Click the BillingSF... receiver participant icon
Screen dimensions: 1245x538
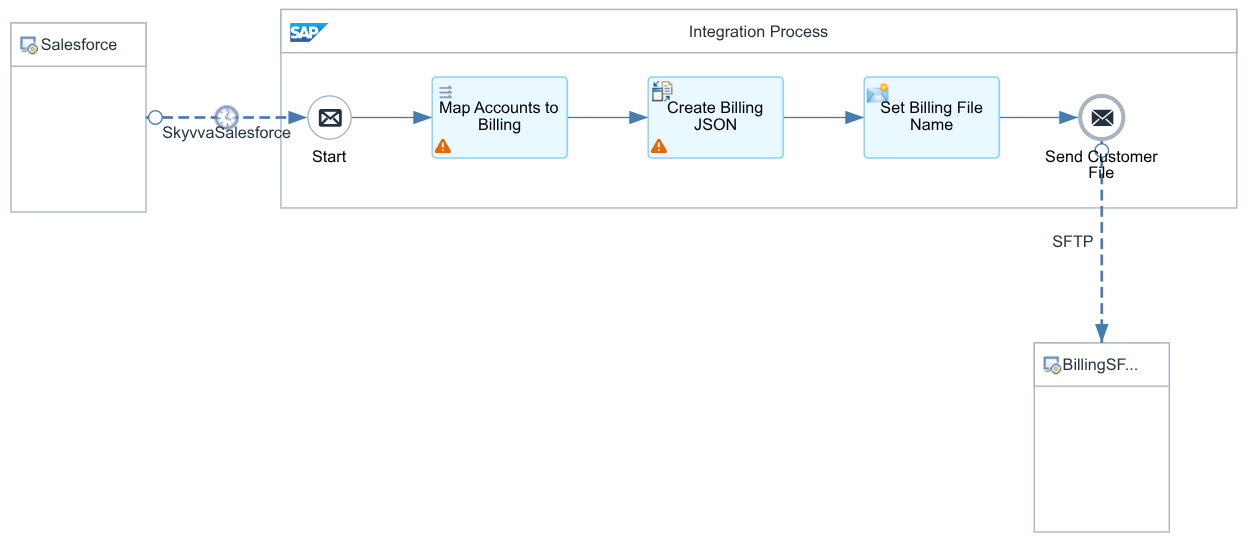point(1052,365)
